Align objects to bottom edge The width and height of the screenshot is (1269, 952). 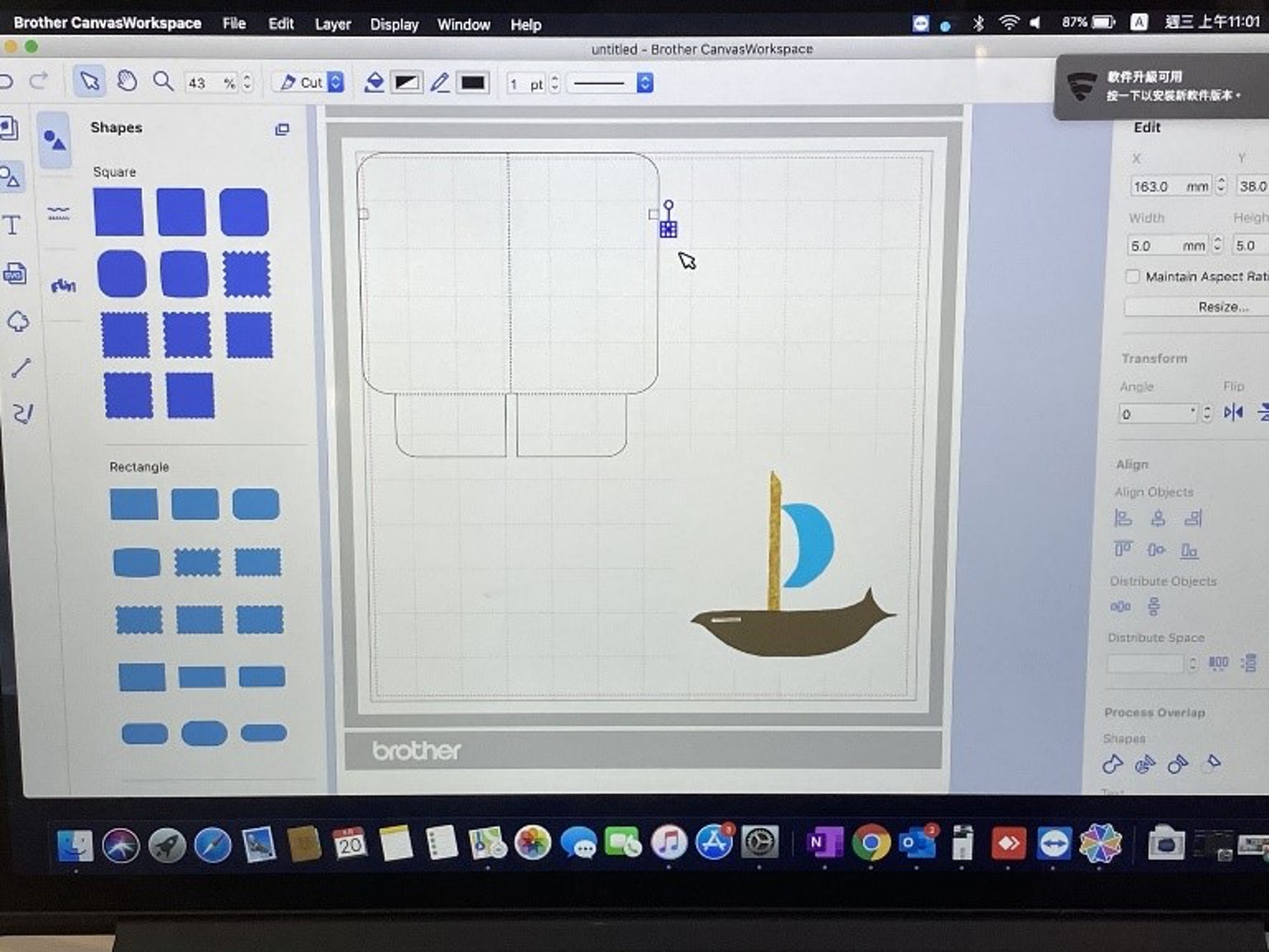click(x=1189, y=550)
